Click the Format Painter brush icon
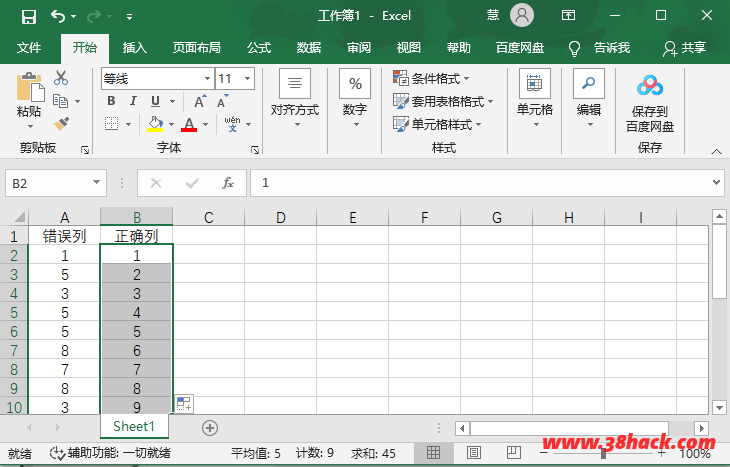The width and height of the screenshot is (730, 467). click(x=61, y=123)
